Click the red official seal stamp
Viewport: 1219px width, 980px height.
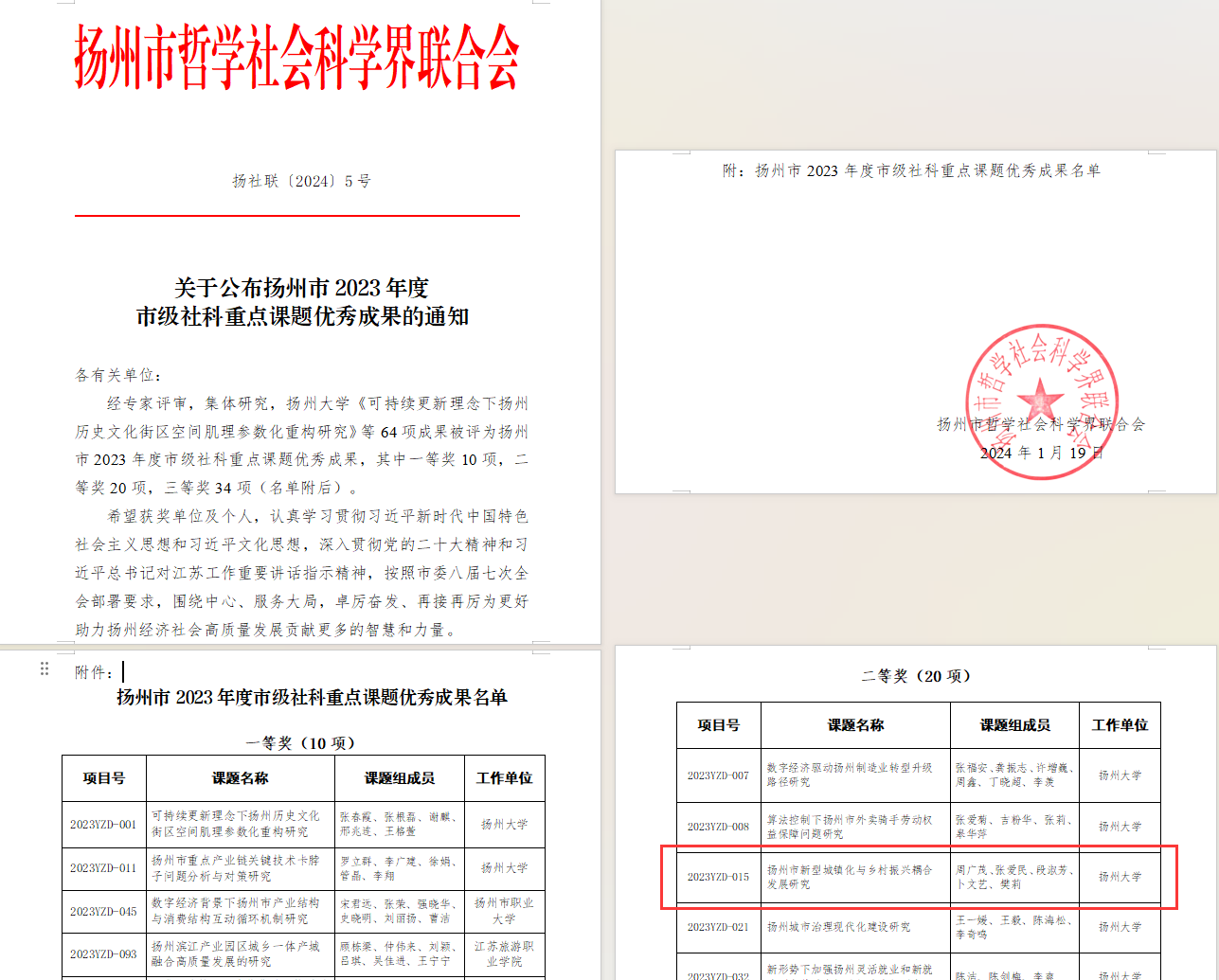pyautogui.click(x=1041, y=401)
